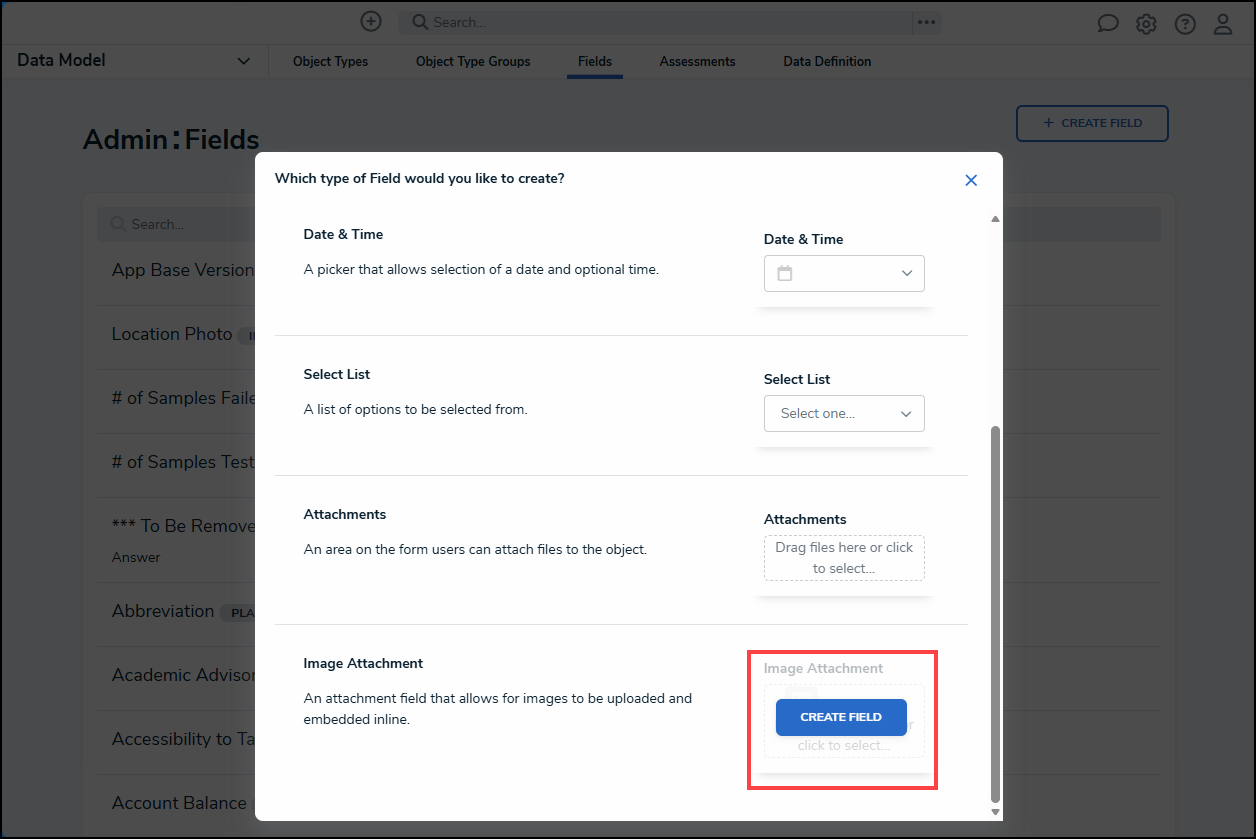1256x839 pixels.
Task: Click the top bar search magnifier icon
Action: pos(422,21)
